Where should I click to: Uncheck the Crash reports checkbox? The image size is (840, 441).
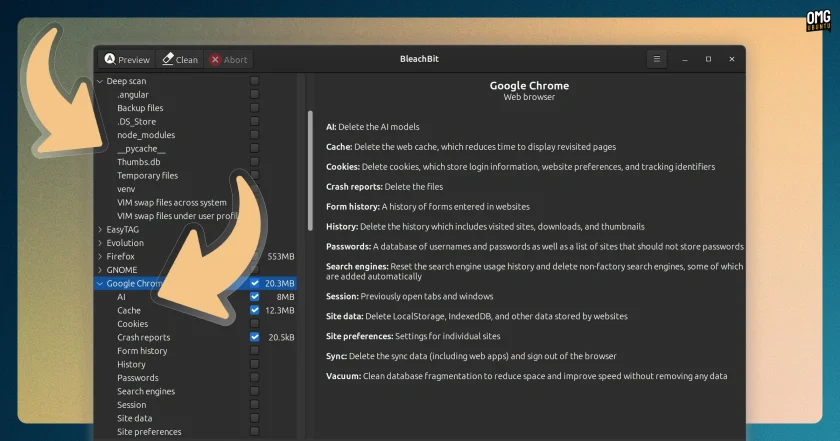click(254, 337)
